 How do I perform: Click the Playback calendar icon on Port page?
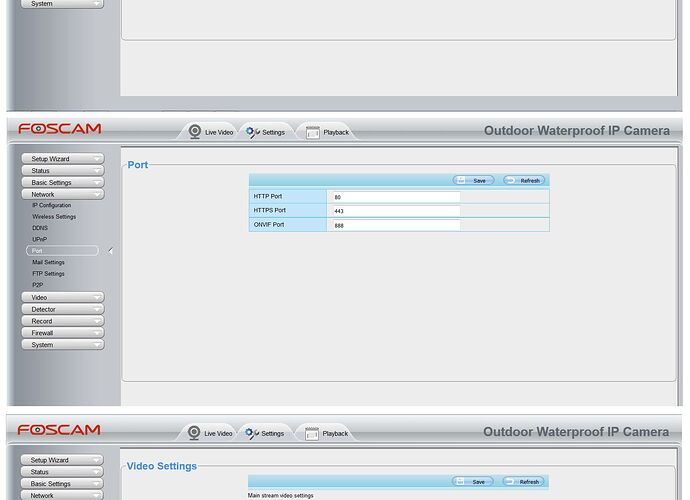[313, 132]
